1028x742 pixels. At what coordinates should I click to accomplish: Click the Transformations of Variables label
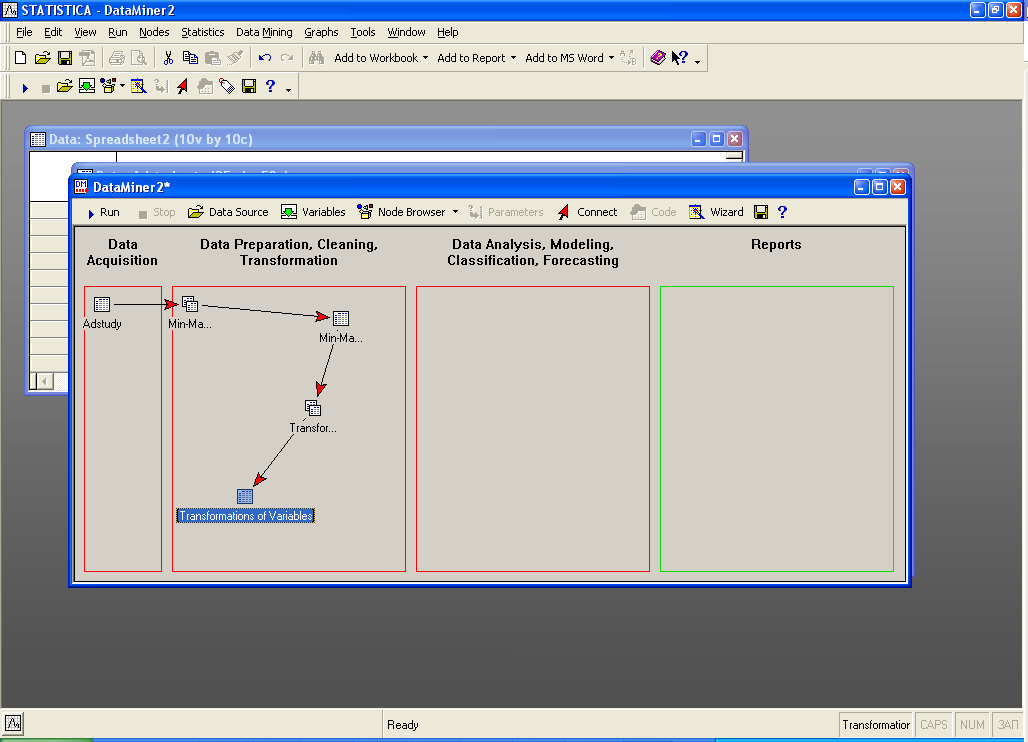pos(245,516)
